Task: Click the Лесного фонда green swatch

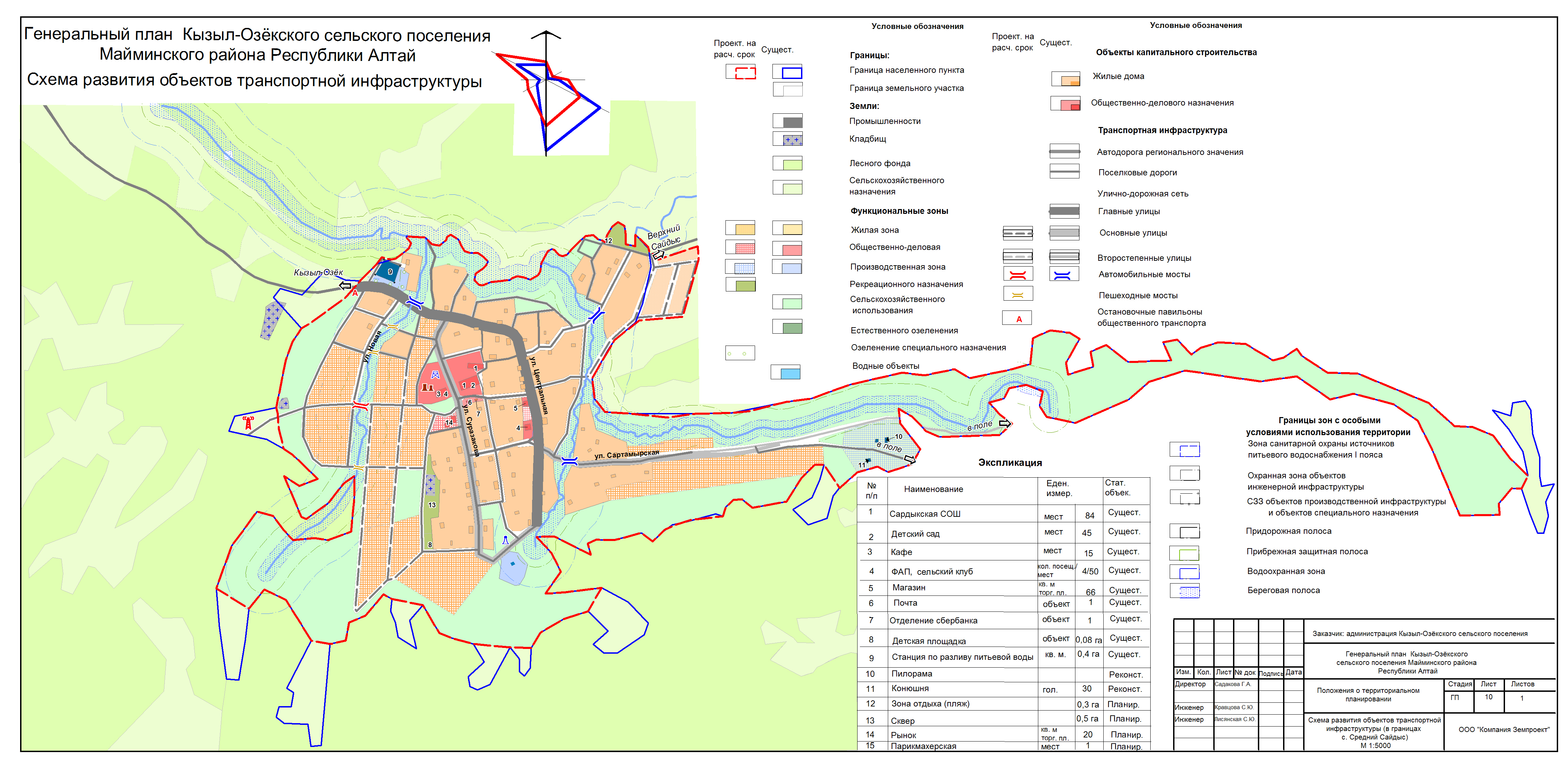Action: [x=788, y=163]
